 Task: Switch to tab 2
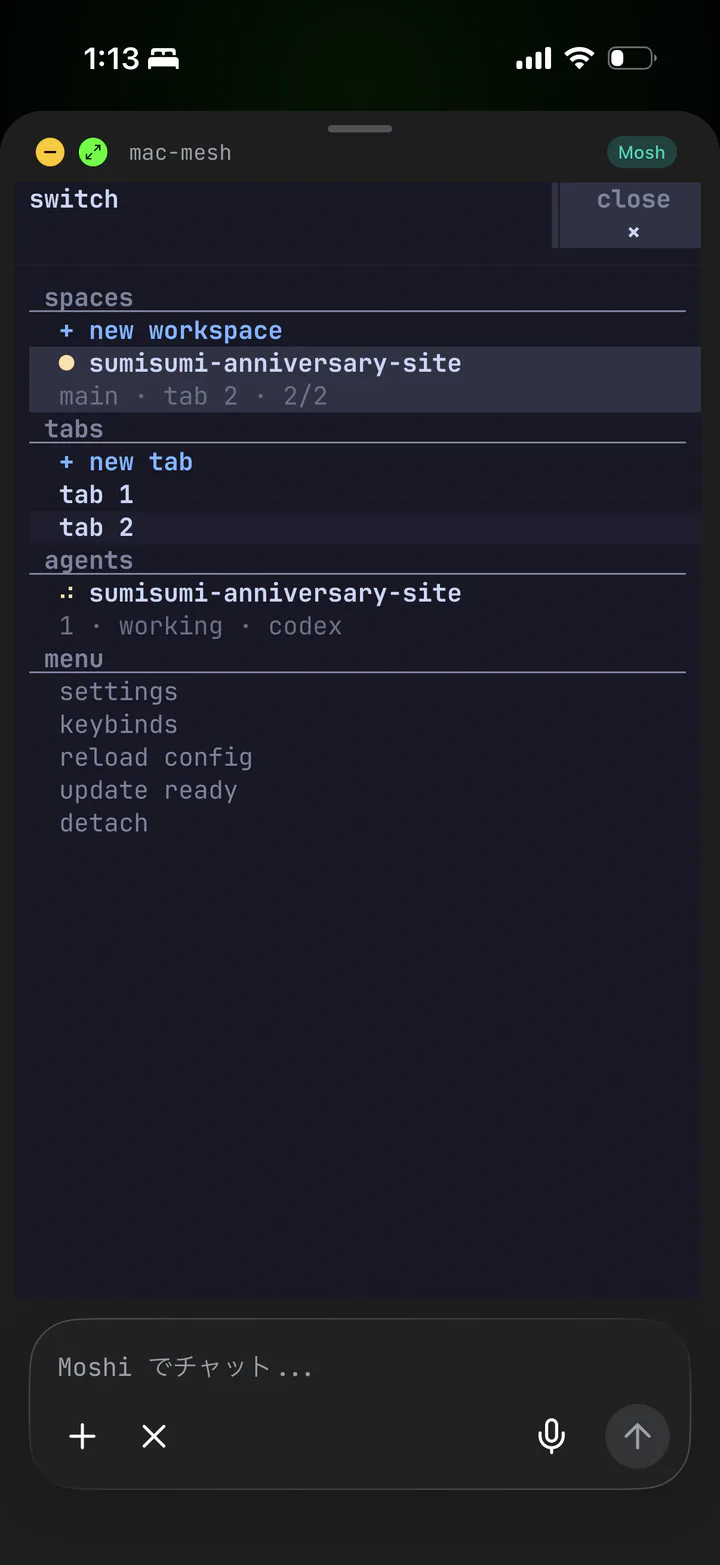[x=365, y=527]
